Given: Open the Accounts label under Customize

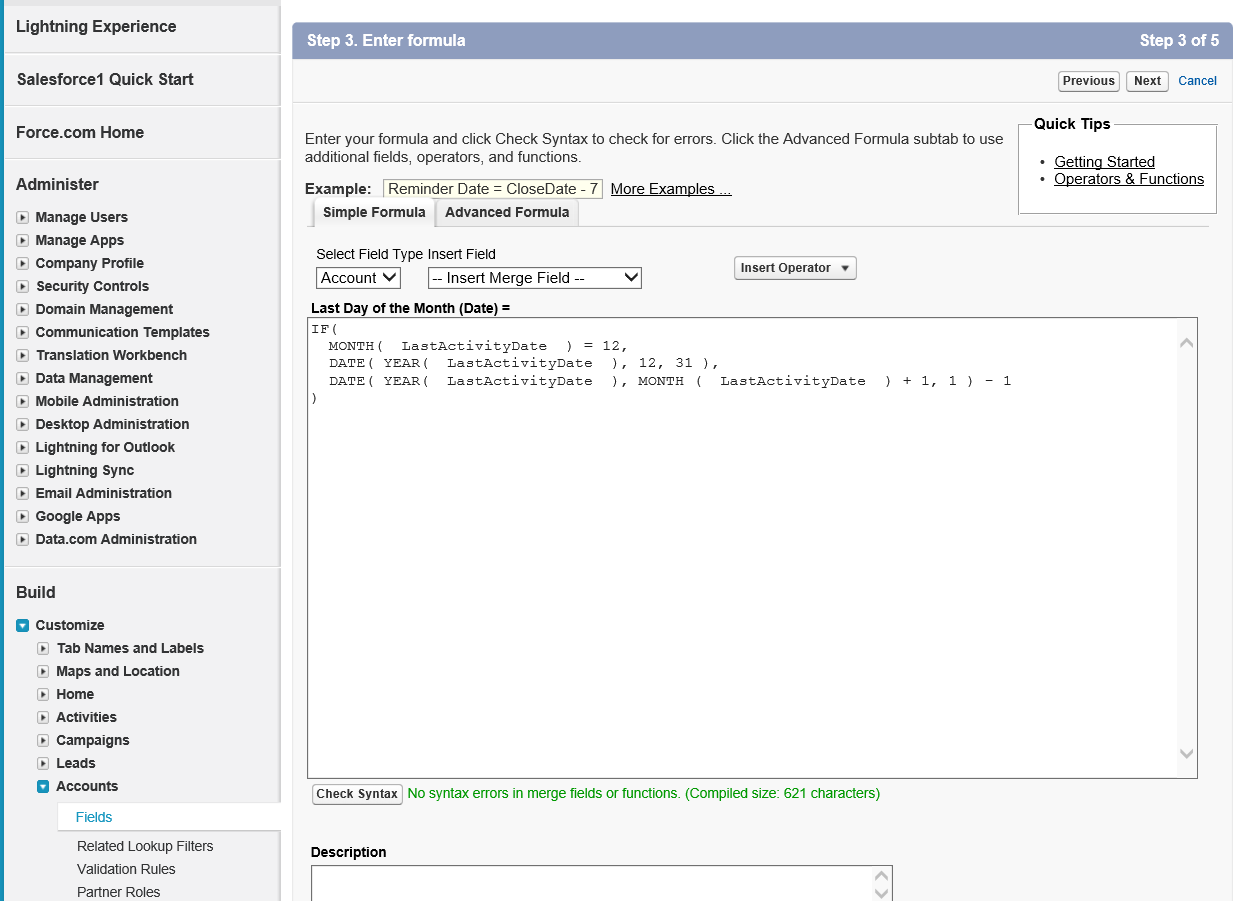Looking at the screenshot, I should [x=87, y=786].
